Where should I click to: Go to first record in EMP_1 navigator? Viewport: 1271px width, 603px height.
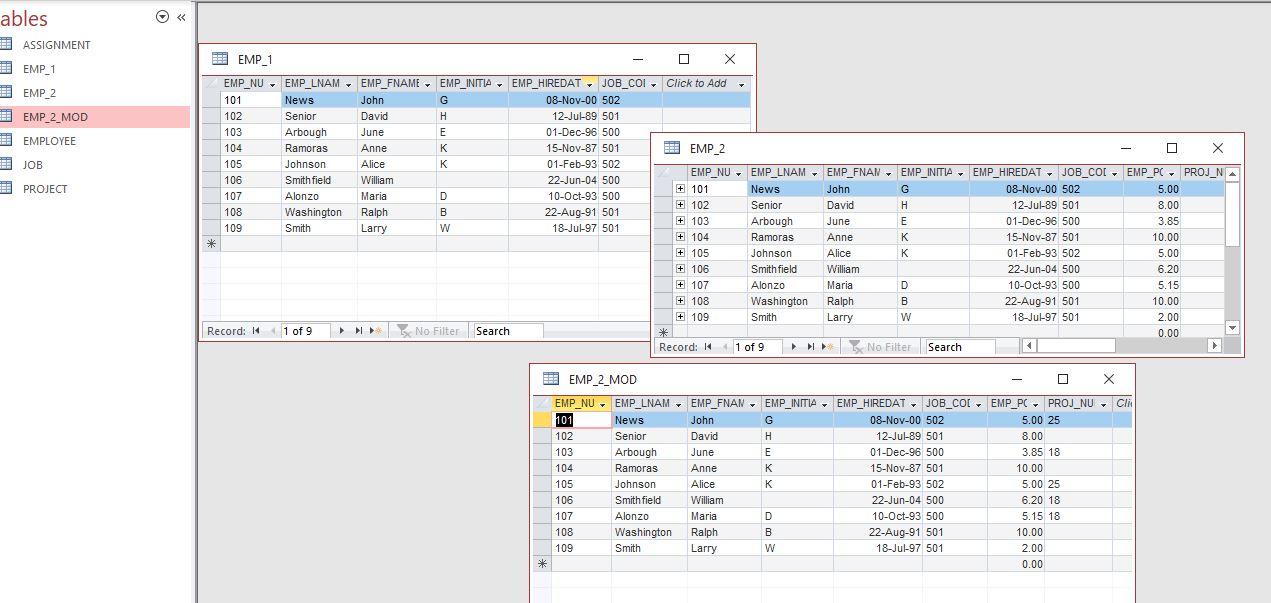[256, 331]
